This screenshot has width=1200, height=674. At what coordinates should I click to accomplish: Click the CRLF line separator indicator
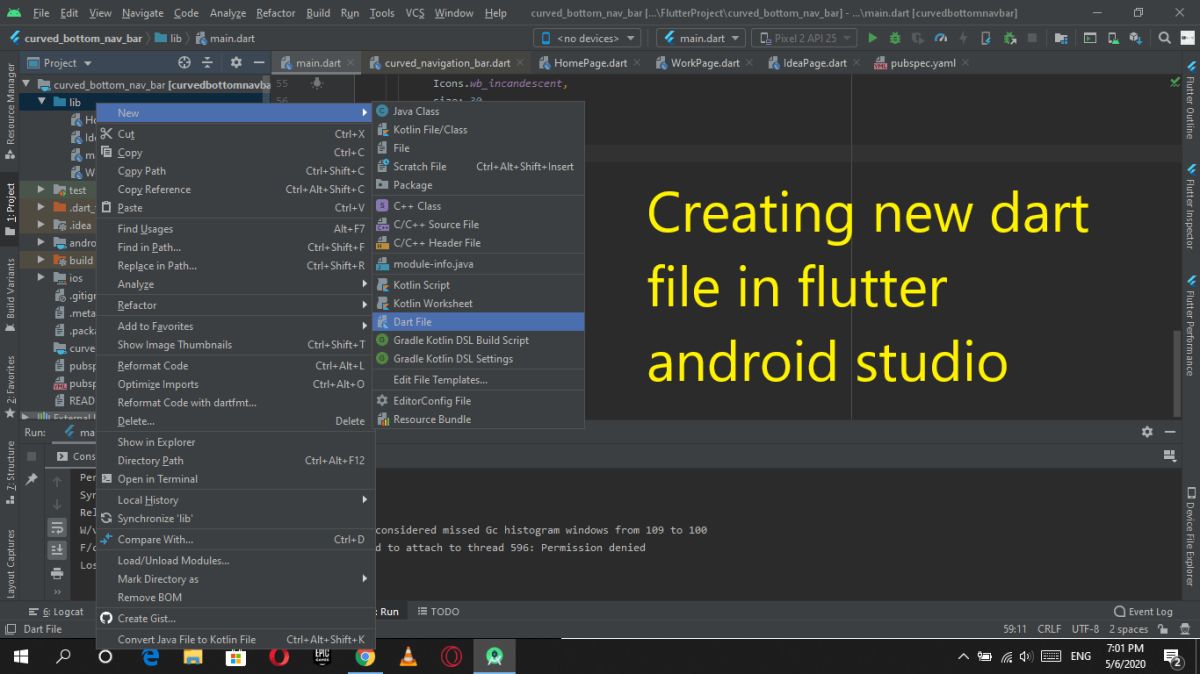pos(1049,629)
